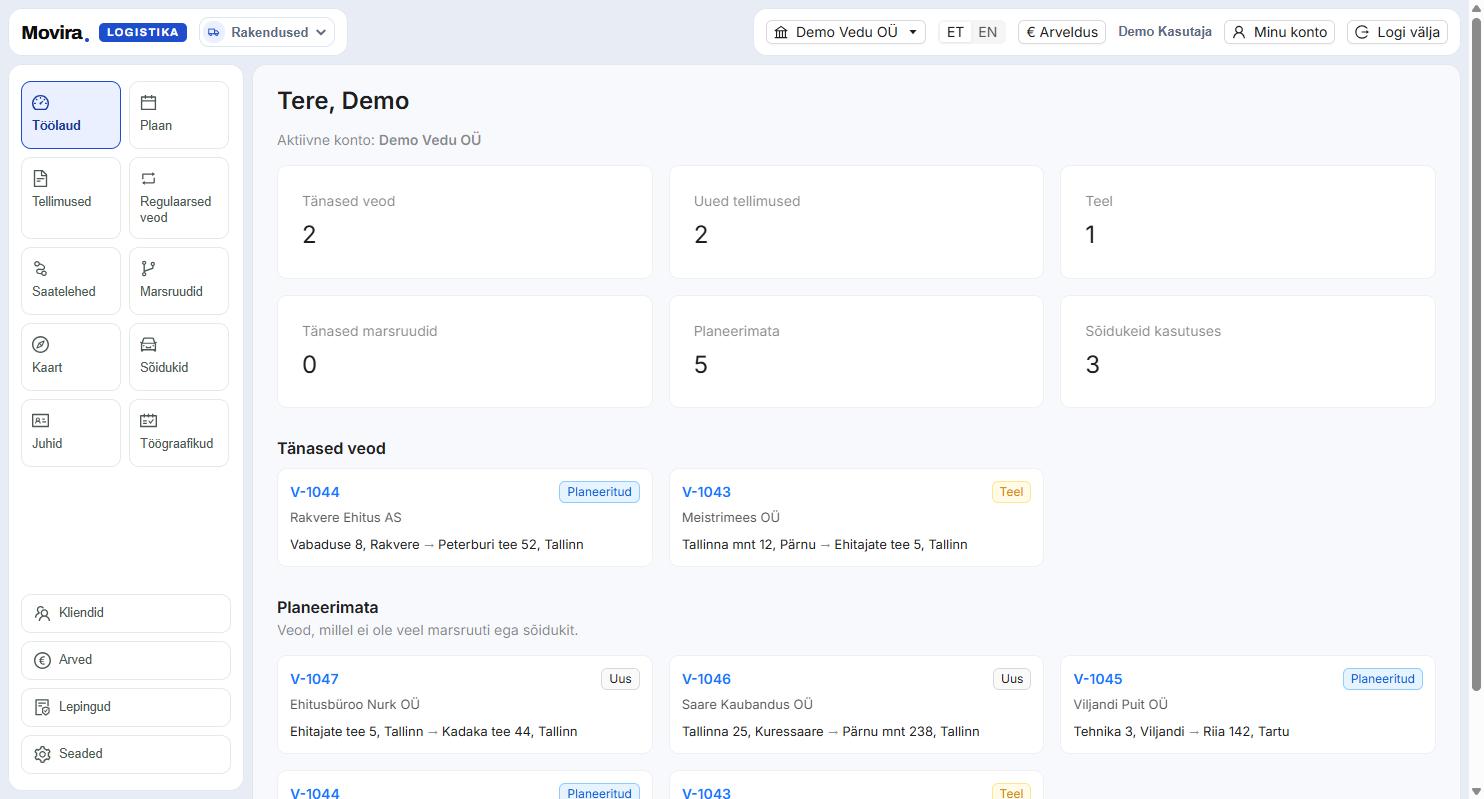This screenshot has width=1484, height=799.
Task: Click the Kliendid people icon
Action: [x=42, y=613]
